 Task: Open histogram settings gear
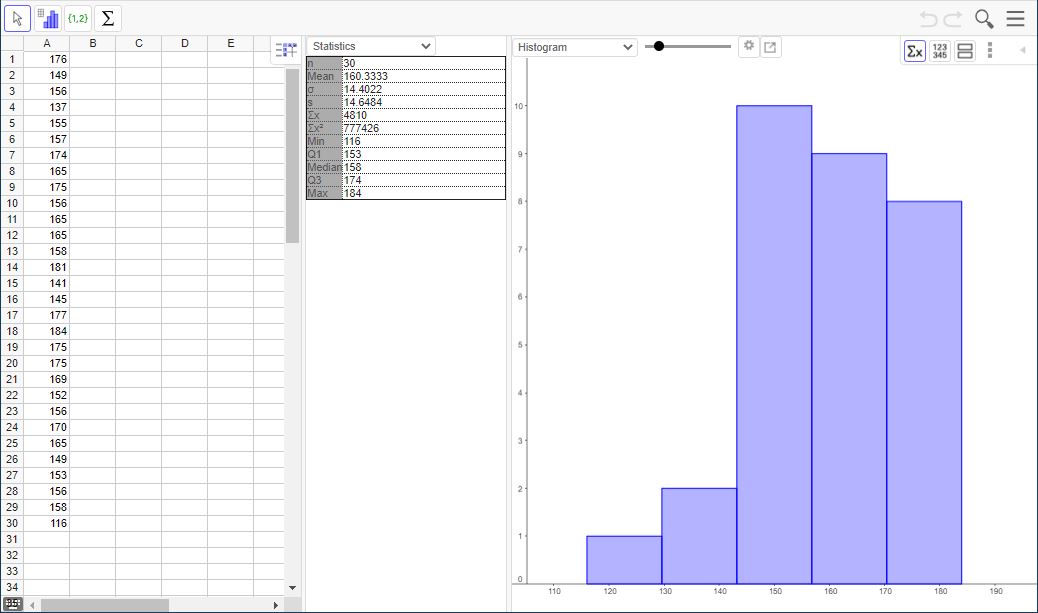pos(749,46)
